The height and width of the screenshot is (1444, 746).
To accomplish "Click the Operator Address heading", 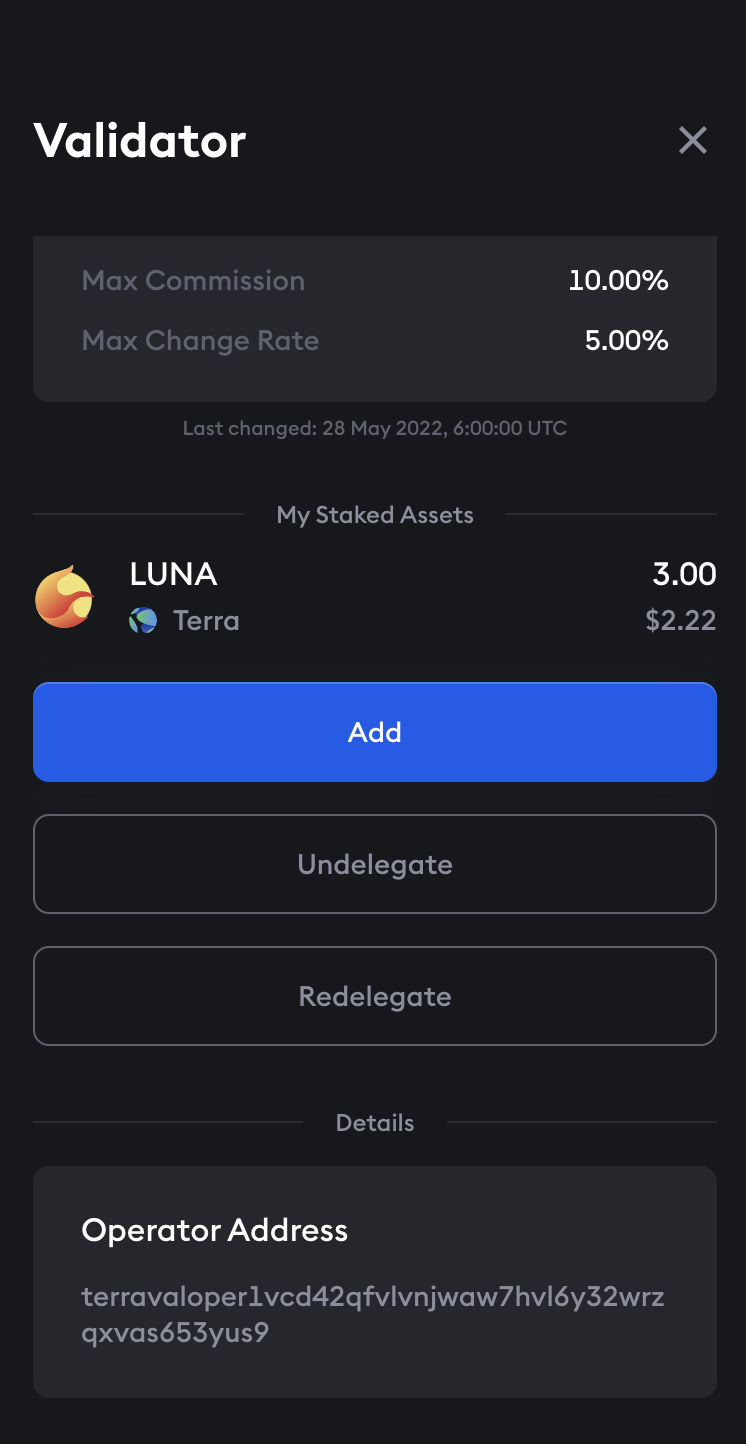I will click(x=214, y=1230).
